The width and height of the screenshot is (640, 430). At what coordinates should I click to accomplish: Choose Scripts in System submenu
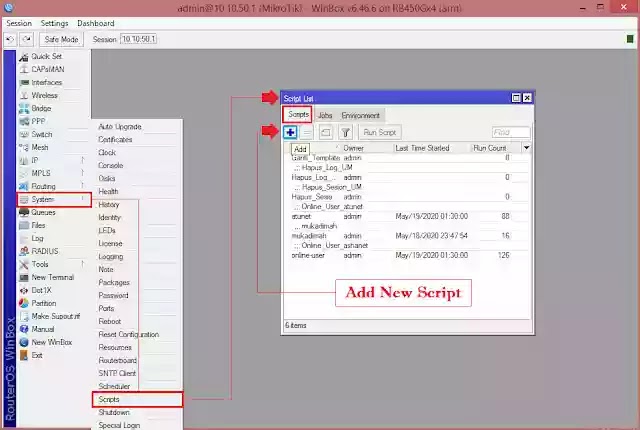click(x=138, y=399)
